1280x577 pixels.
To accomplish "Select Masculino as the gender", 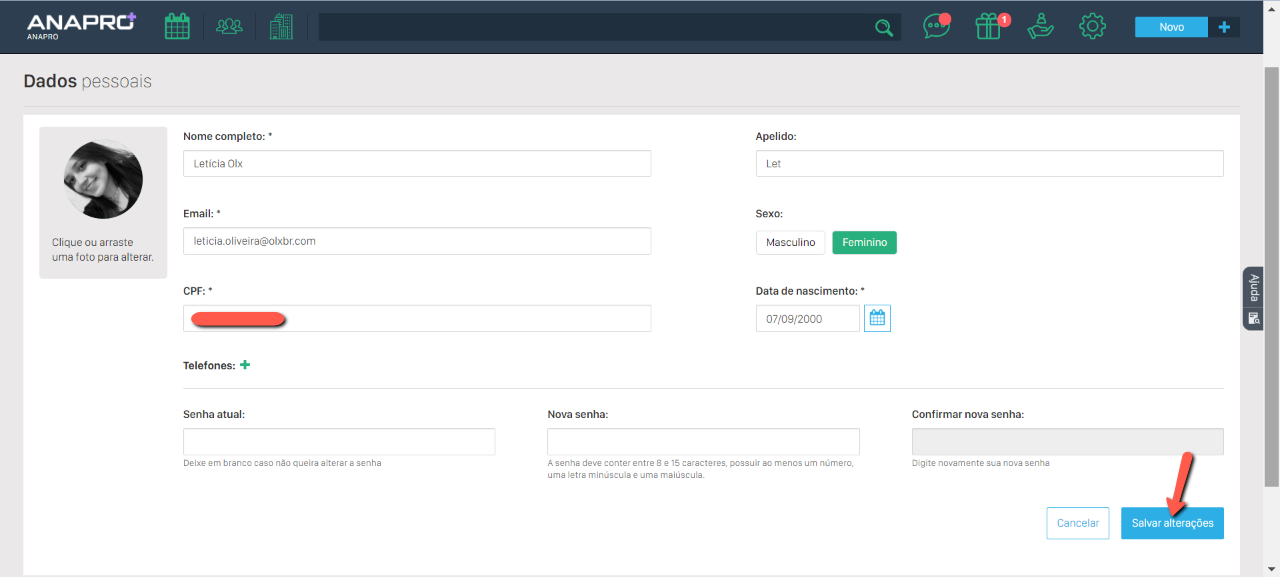I will click(790, 243).
